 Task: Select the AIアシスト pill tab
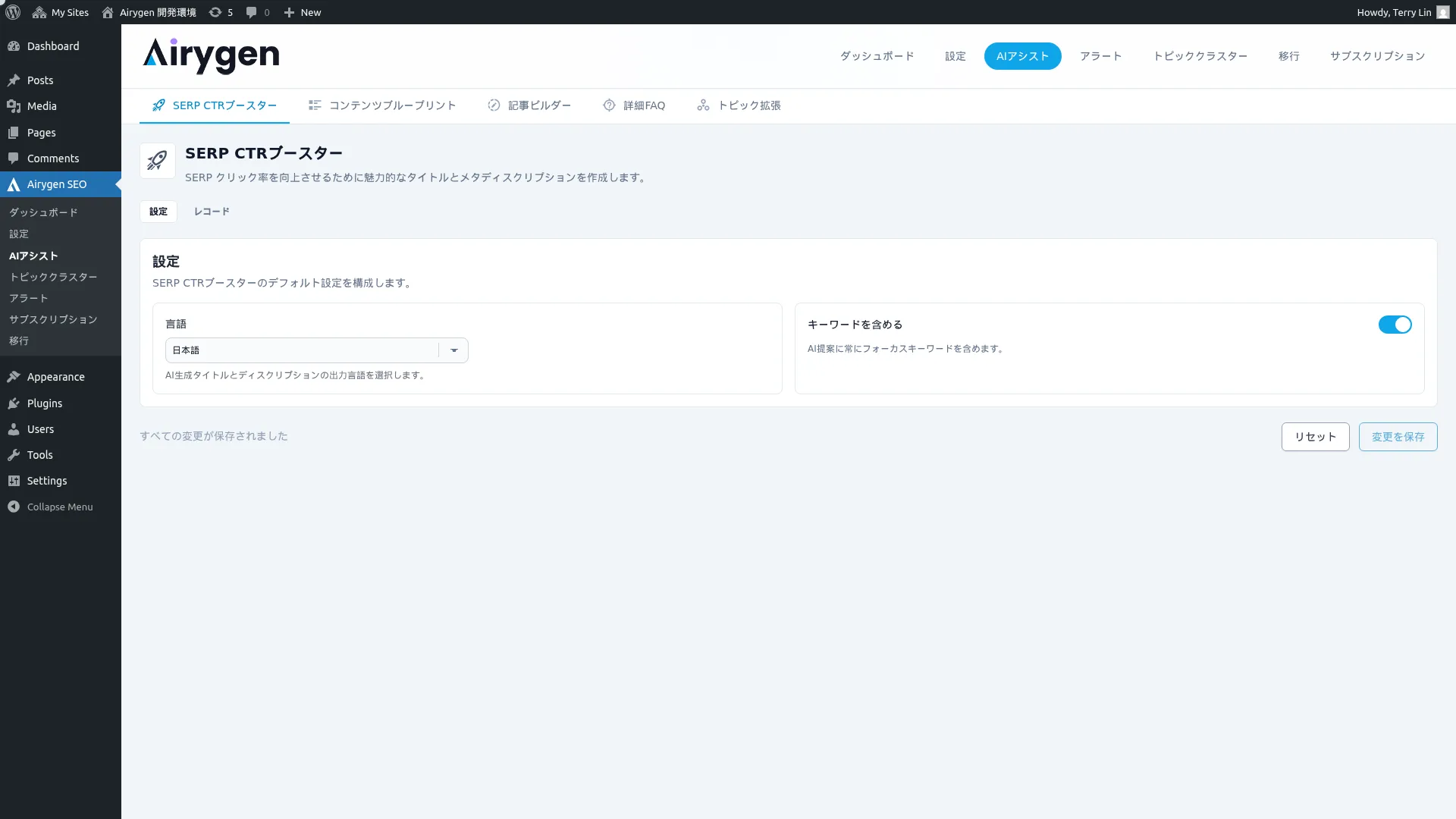[1022, 56]
